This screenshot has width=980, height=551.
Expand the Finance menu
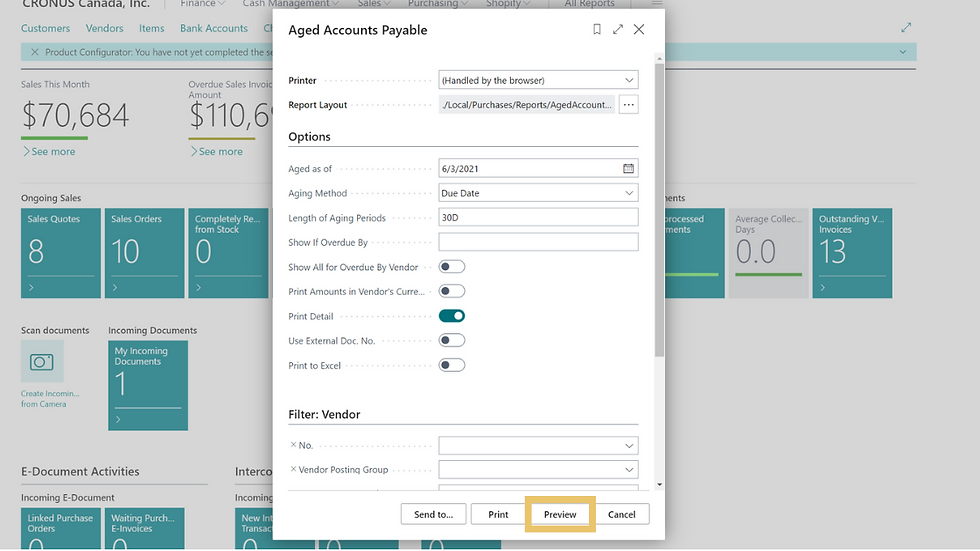pos(202,4)
